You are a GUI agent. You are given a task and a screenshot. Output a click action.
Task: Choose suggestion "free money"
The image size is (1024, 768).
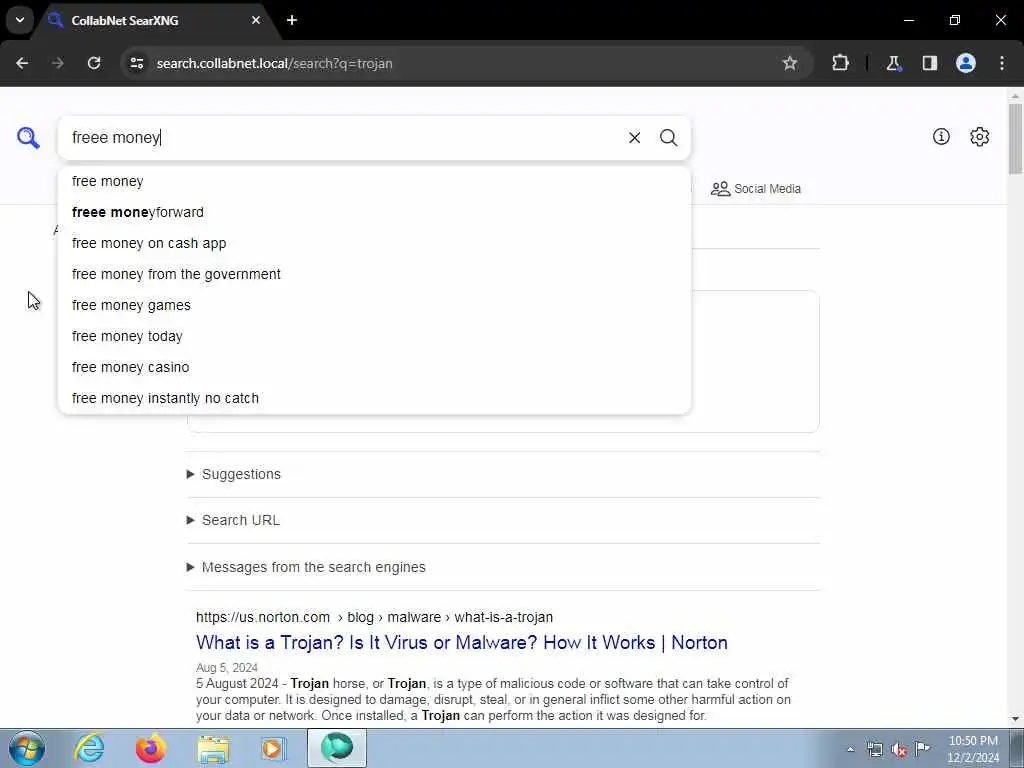tap(374, 182)
